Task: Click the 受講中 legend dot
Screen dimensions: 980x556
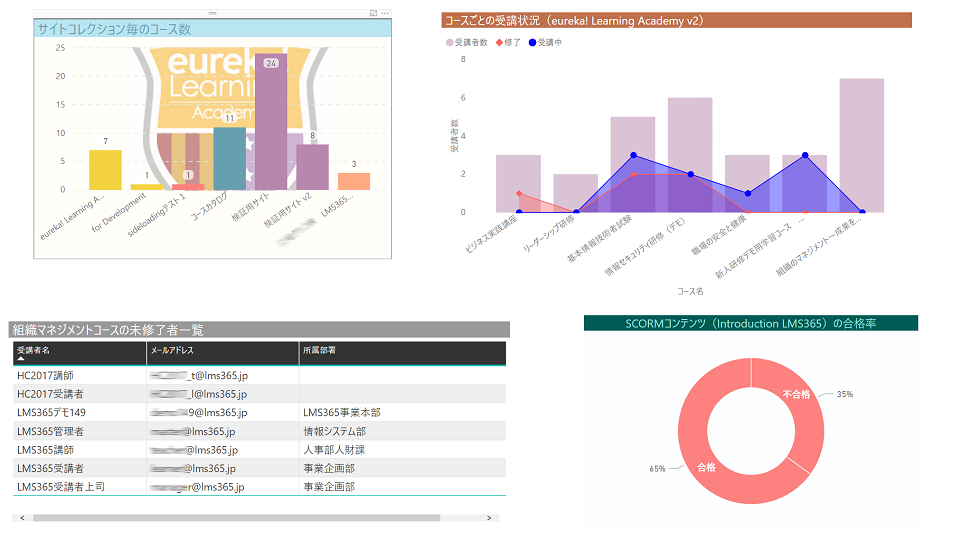Action: (531, 43)
